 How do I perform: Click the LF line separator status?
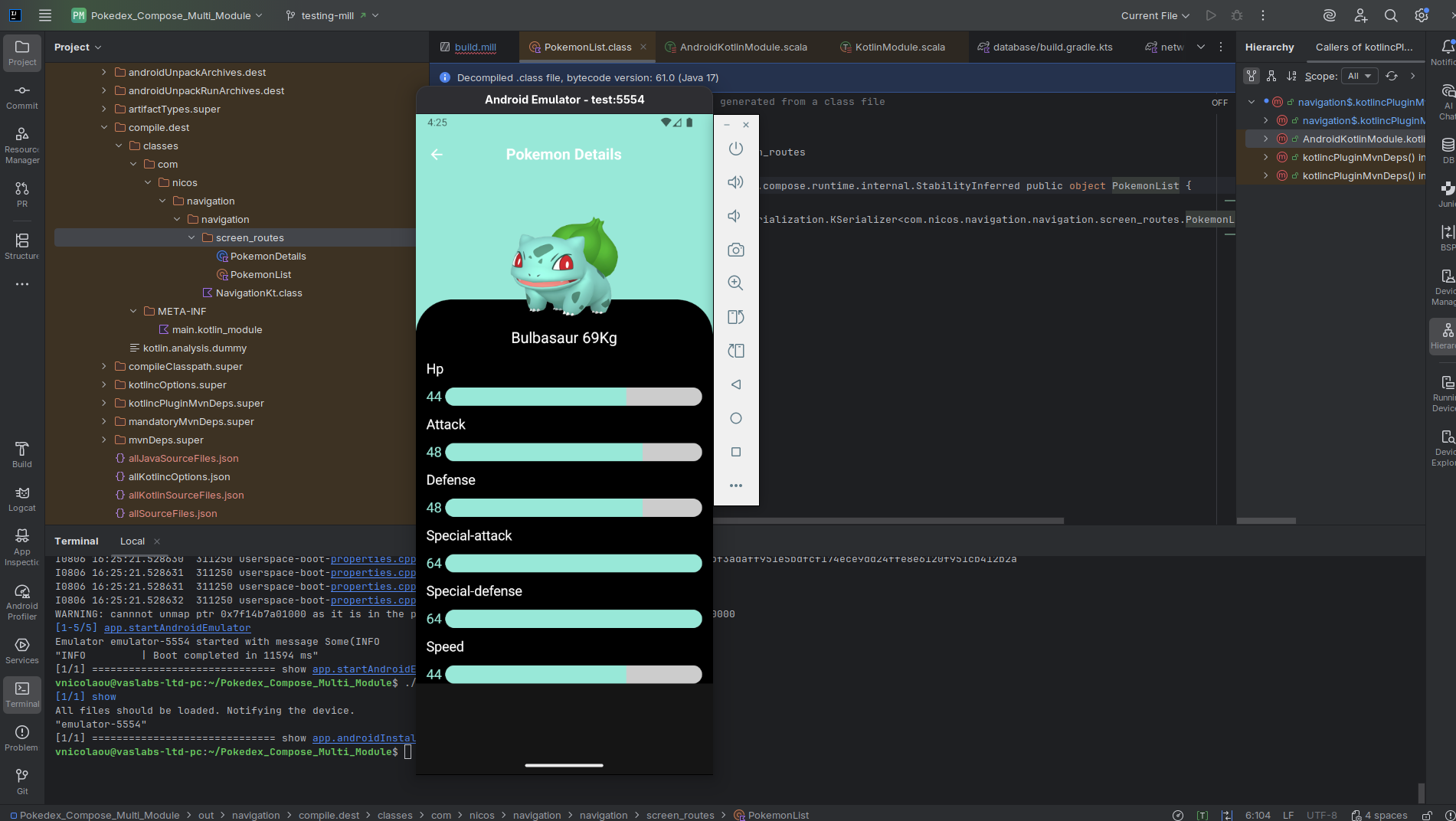point(1288,815)
